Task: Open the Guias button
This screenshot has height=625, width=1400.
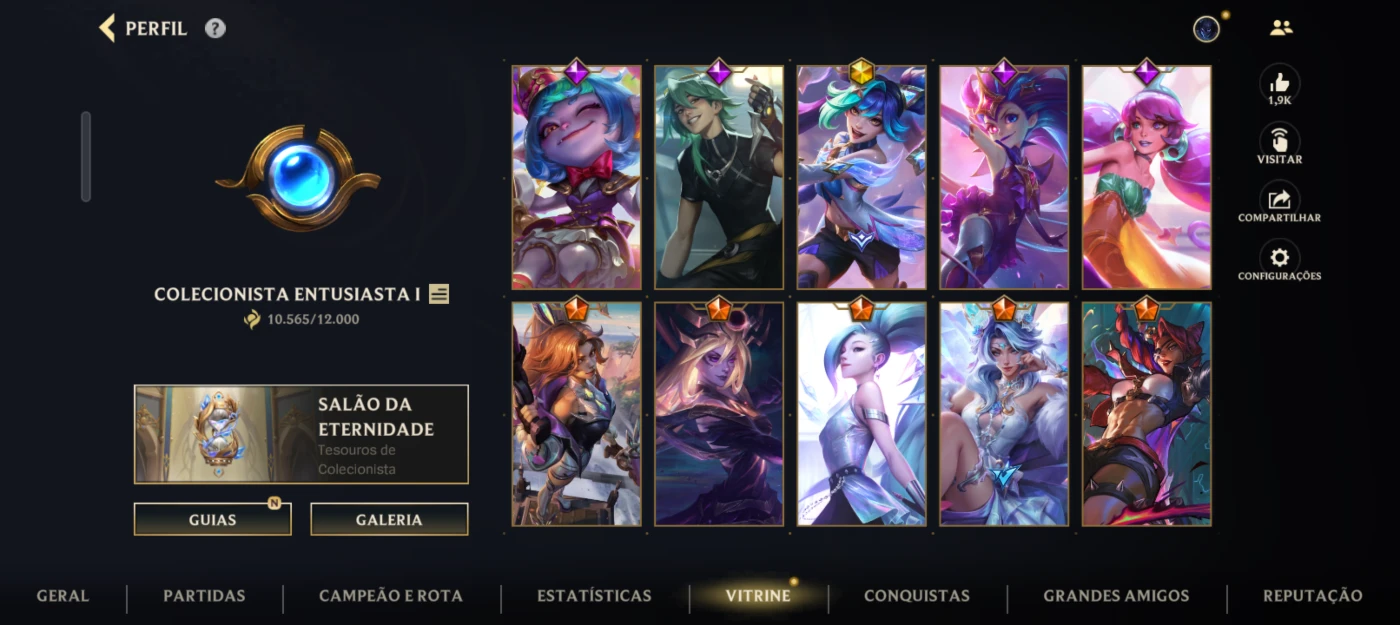Action: (x=213, y=519)
